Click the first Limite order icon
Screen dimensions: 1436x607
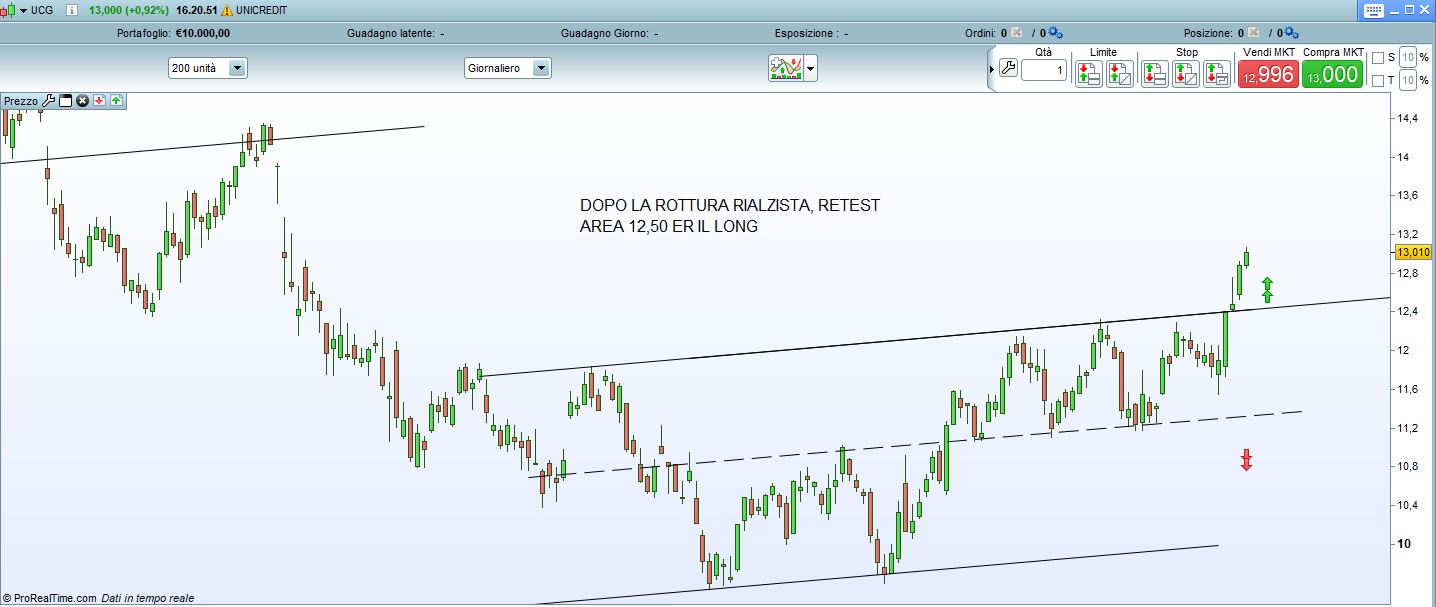(1088, 73)
